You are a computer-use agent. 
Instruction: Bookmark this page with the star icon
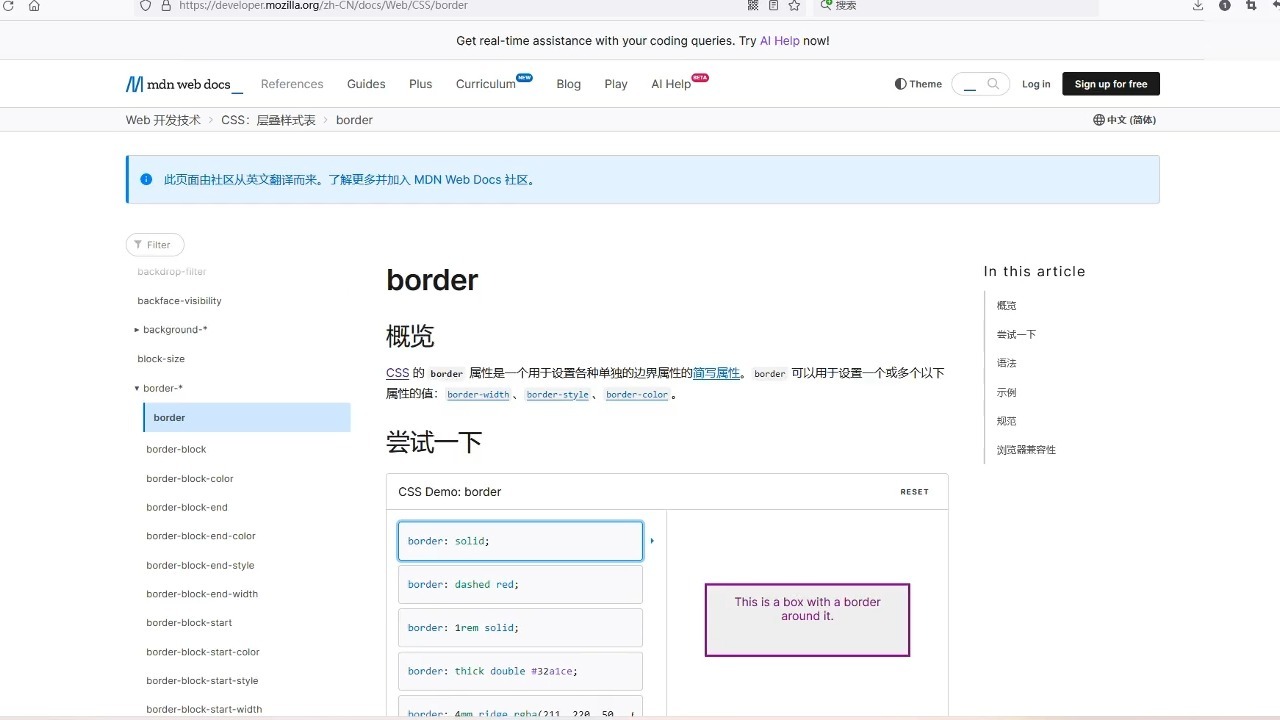[794, 6]
